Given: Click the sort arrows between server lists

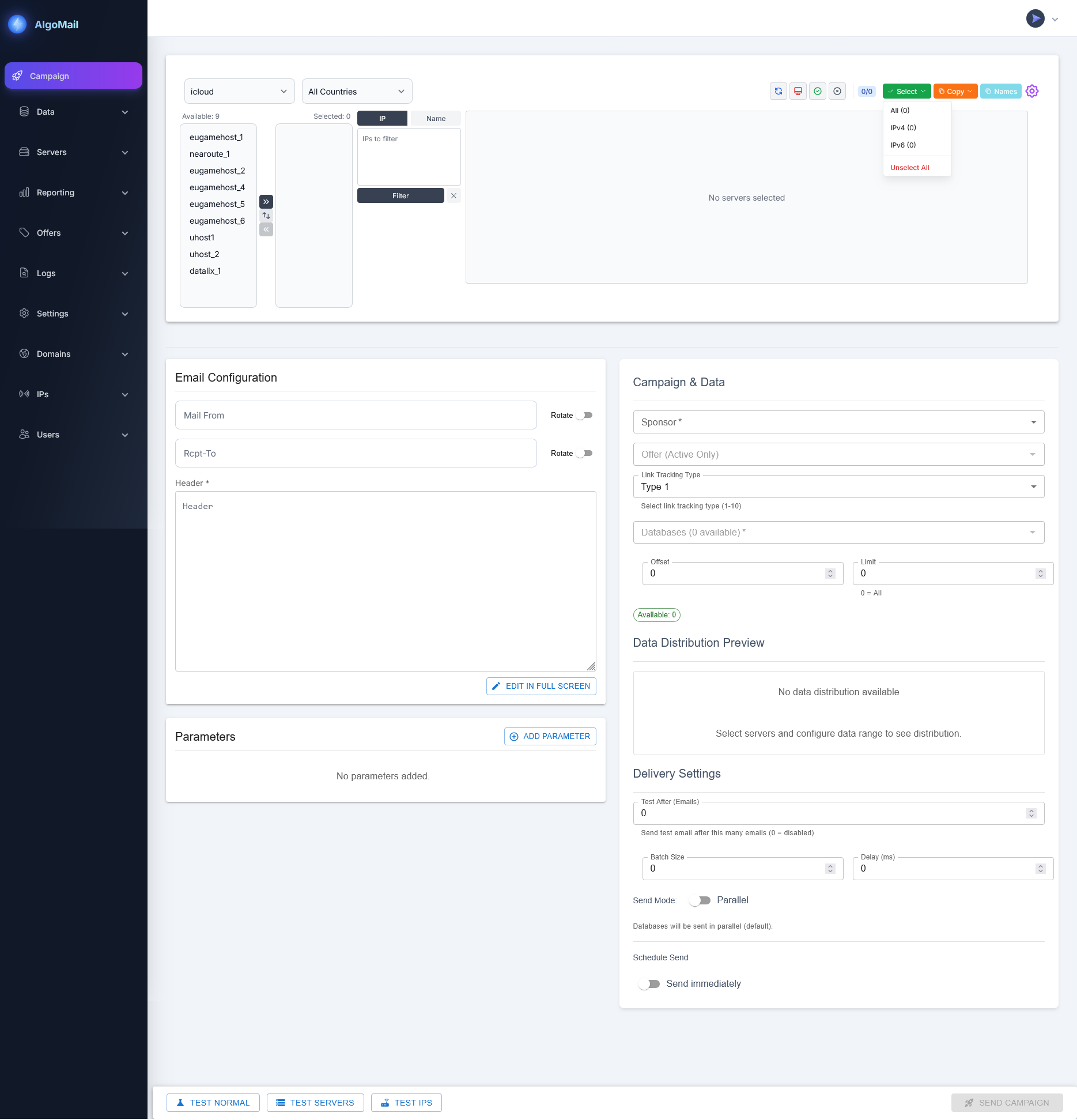Looking at the screenshot, I should point(266,215).
